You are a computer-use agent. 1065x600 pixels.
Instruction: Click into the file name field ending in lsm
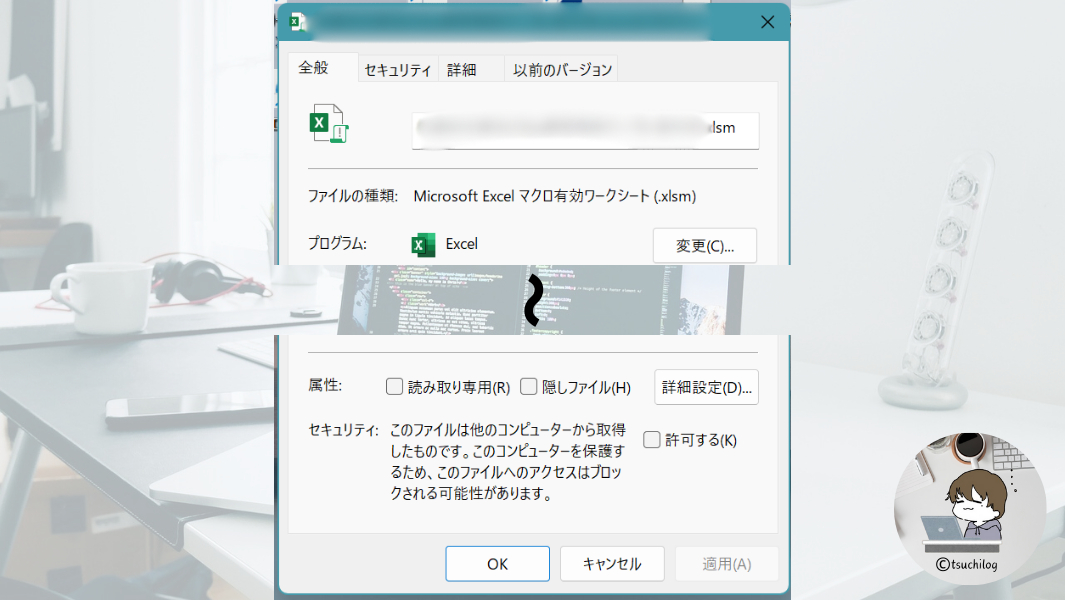pyautogui.click(x=585, y=130)
